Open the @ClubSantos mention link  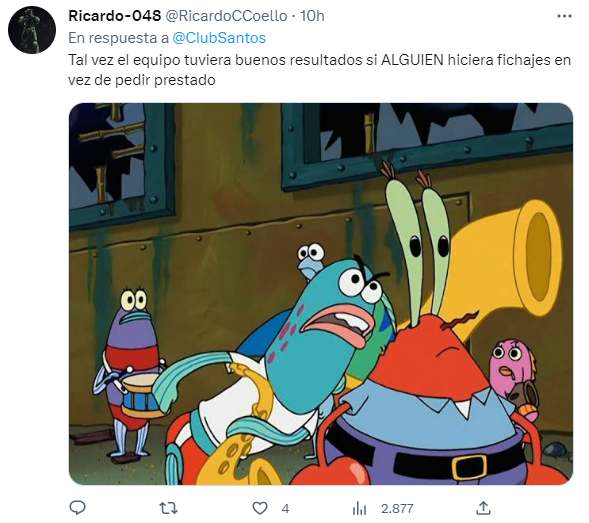coord(219,38)
